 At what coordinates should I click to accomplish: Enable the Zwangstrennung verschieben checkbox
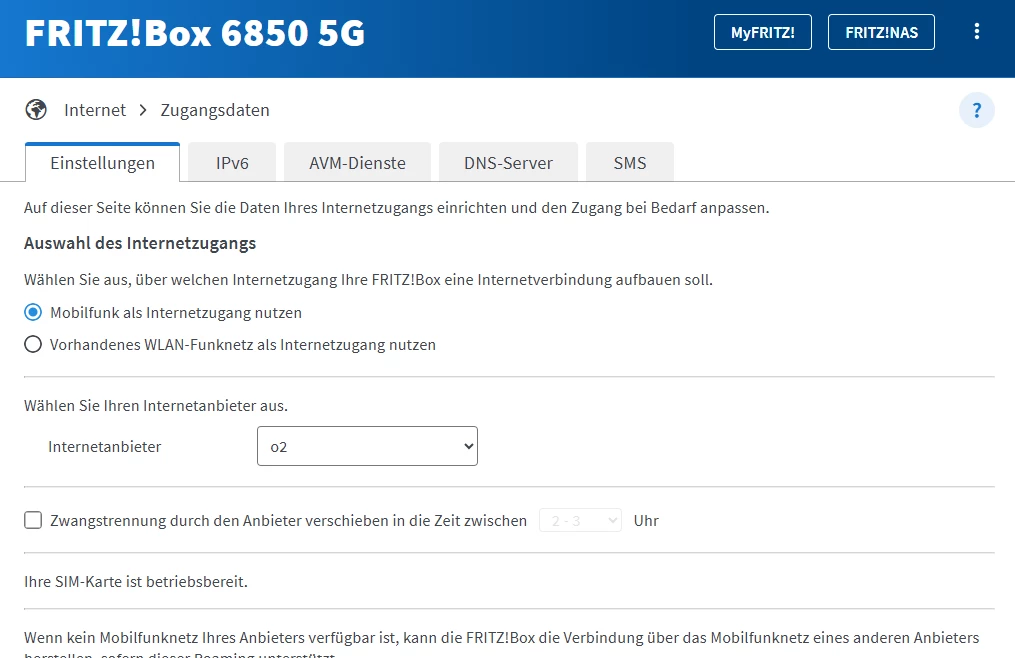click(x=33, y=520)
